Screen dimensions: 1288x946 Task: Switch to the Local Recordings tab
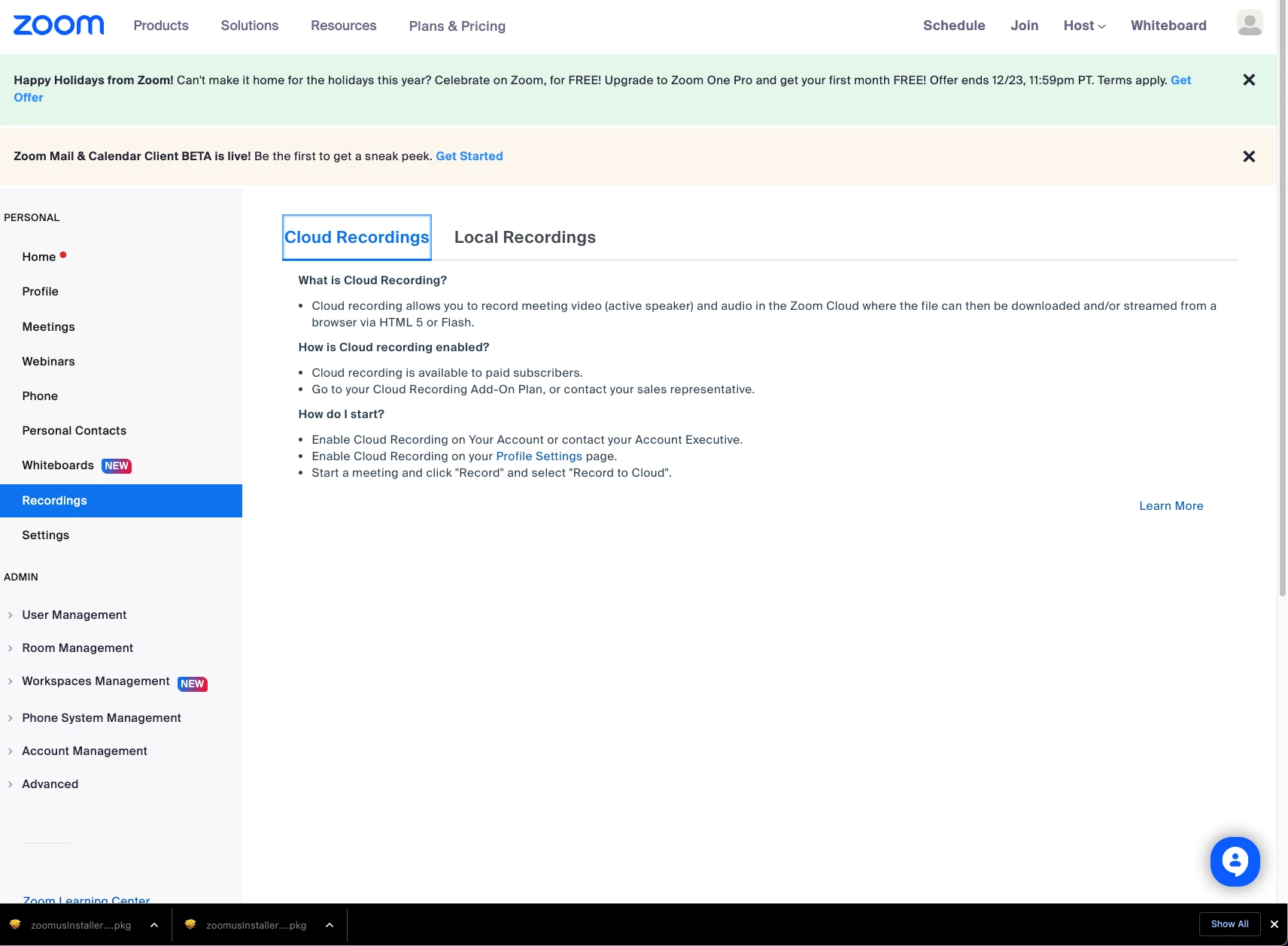tap(525, 238)
